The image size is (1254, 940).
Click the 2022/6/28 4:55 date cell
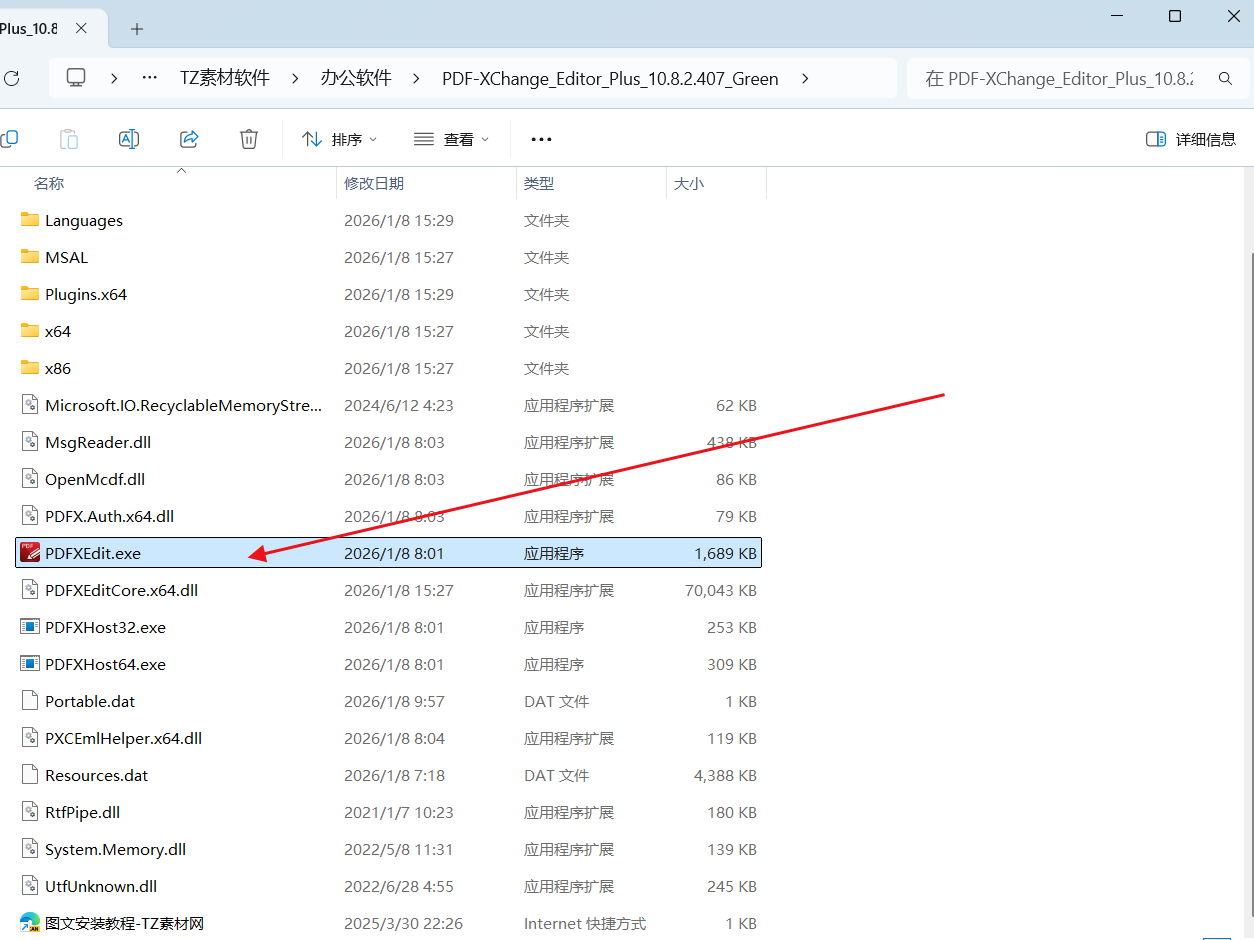(x=399, y=886)
